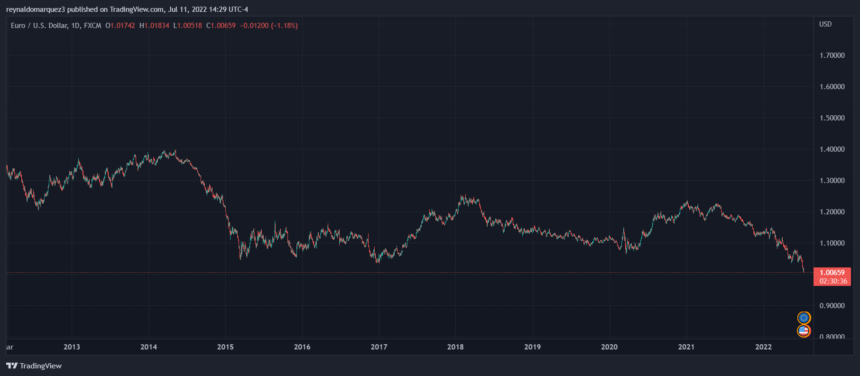Click the 1.30000 price axis label

[831, 180]
